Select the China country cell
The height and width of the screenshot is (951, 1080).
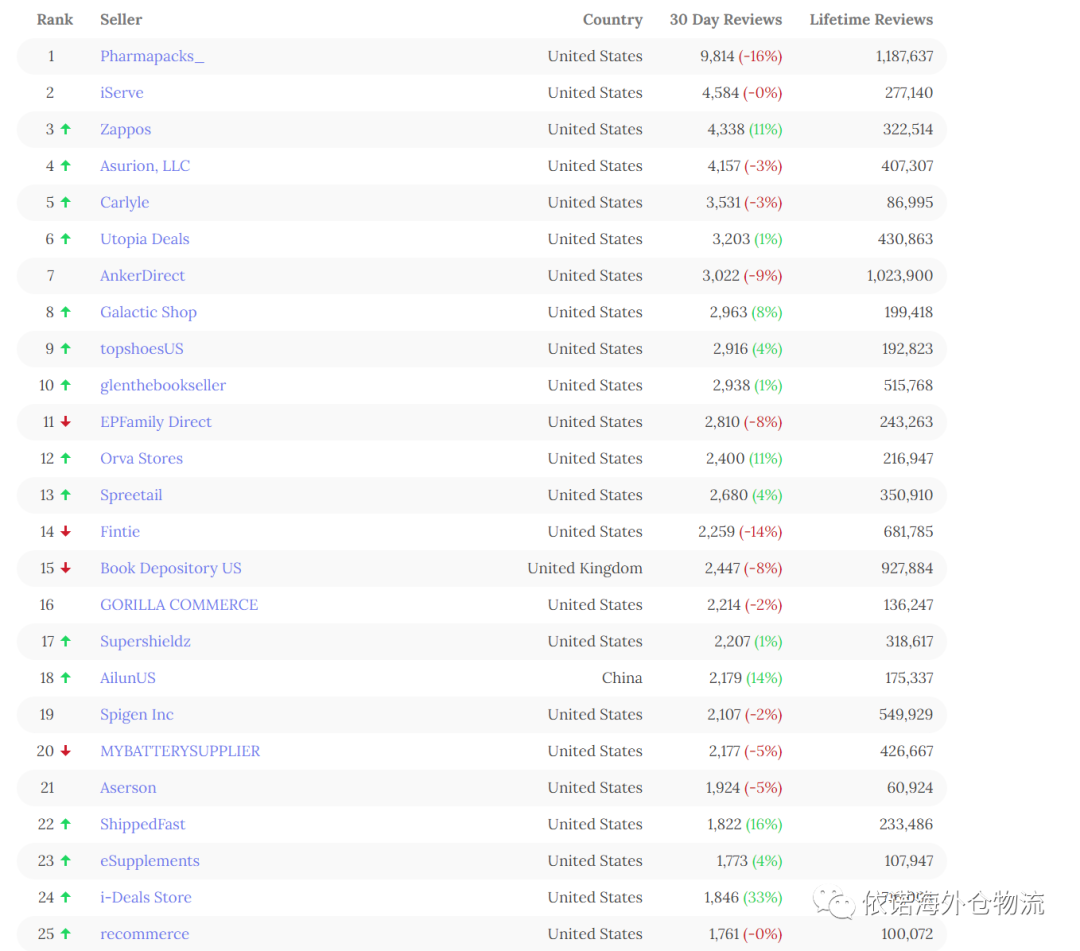622,678
